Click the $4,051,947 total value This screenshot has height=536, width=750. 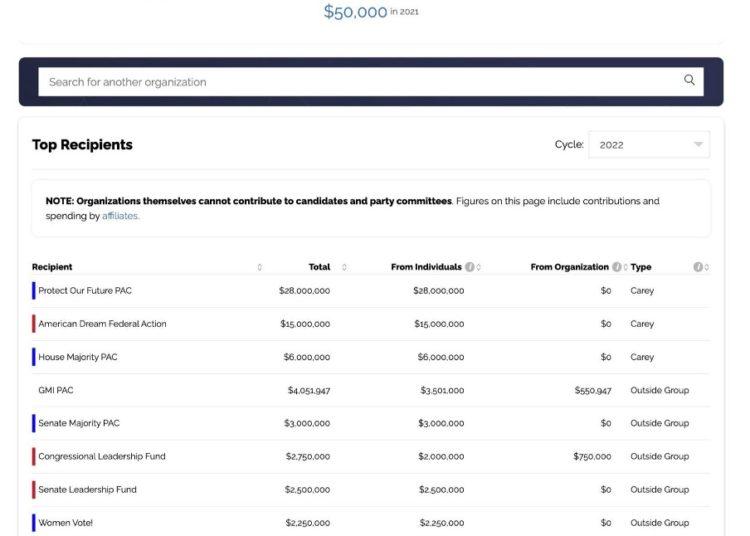point(309,391)
